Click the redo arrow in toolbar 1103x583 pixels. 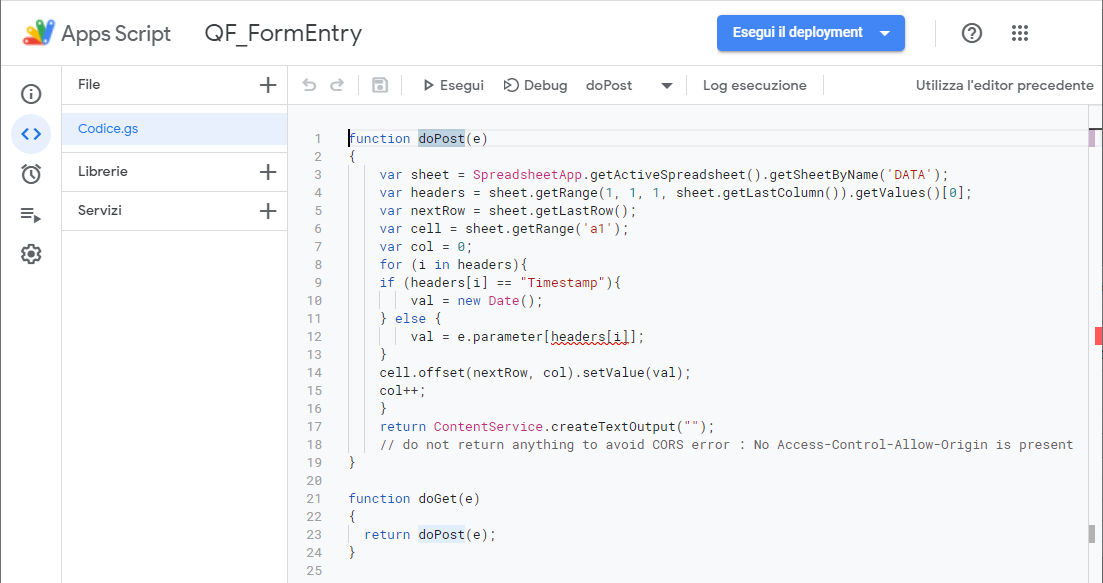click(x=337, y=85)
